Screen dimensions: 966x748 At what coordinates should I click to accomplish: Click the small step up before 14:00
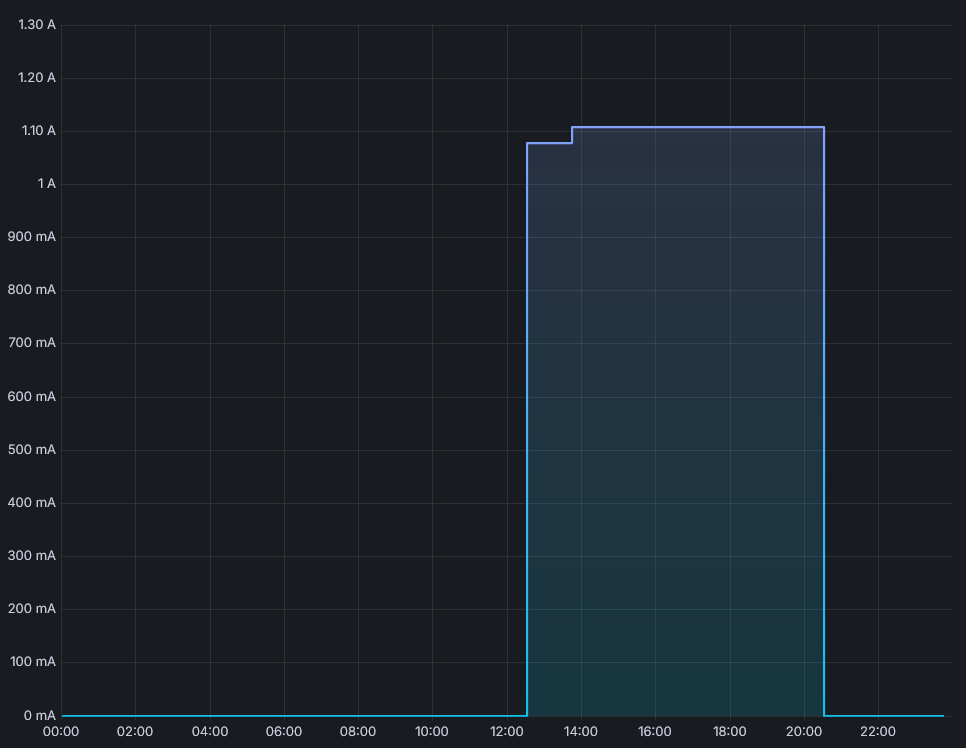click(x=572, y=135)
